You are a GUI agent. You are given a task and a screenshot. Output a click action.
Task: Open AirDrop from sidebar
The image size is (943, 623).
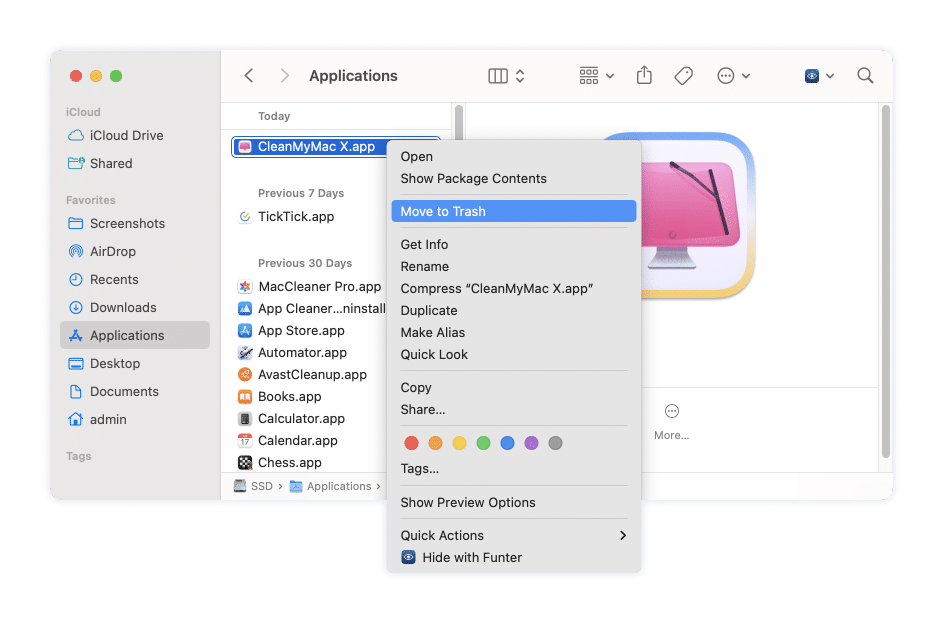(x=136, y=251)
